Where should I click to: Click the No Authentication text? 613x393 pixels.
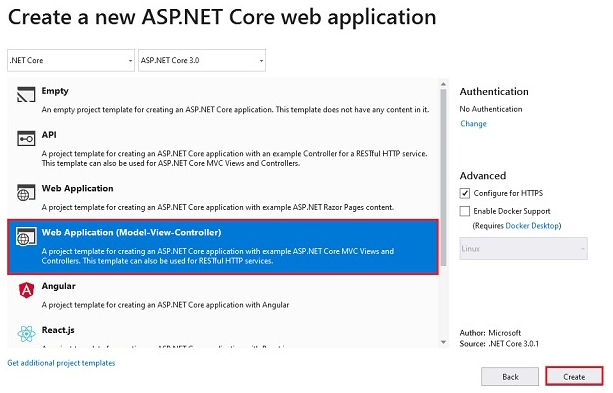(491, 109)
